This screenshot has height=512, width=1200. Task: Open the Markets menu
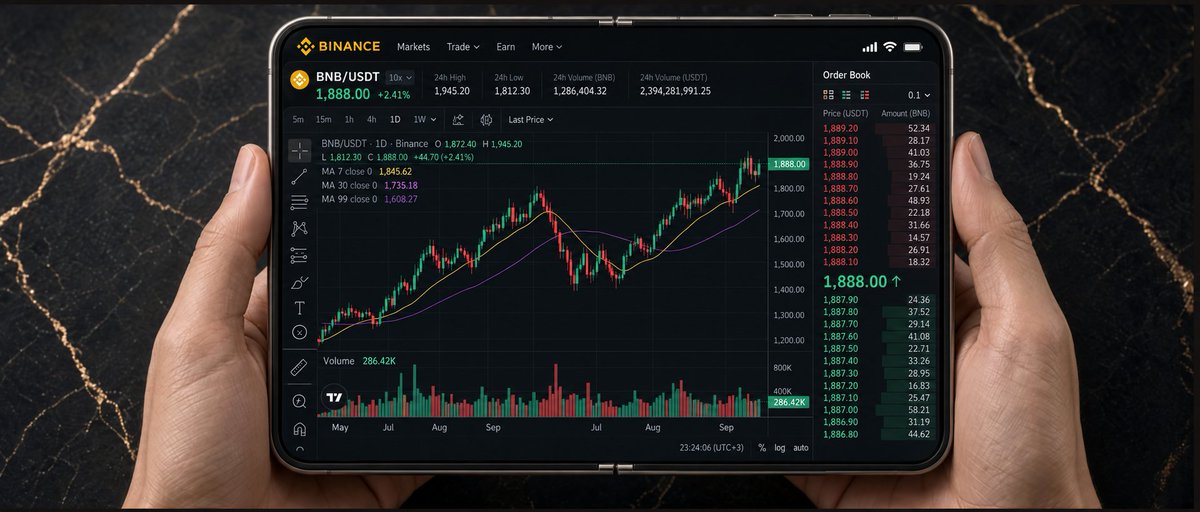413,47
